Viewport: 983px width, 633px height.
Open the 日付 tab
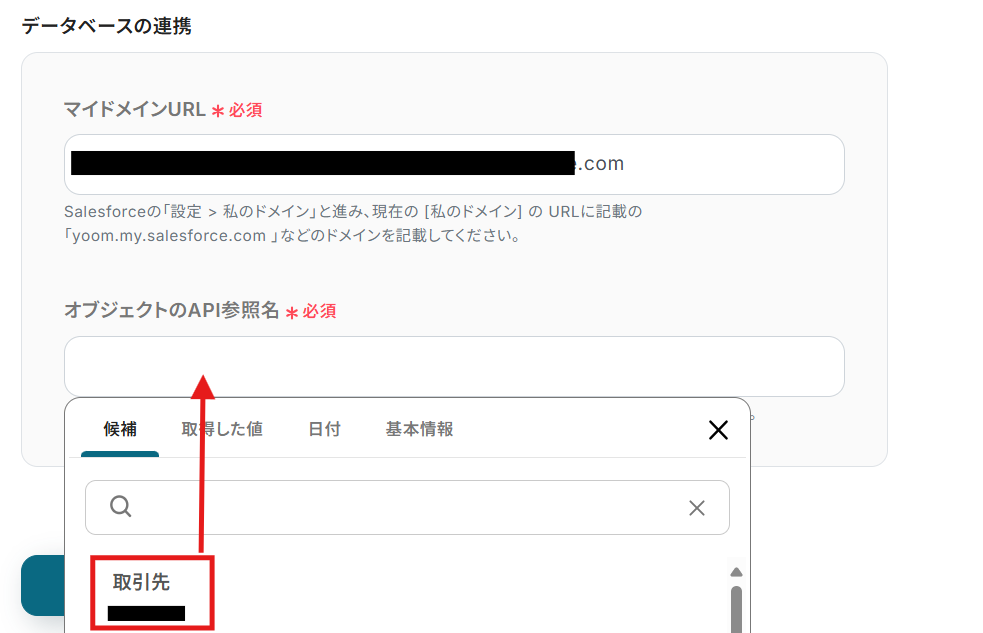(324, 429)
